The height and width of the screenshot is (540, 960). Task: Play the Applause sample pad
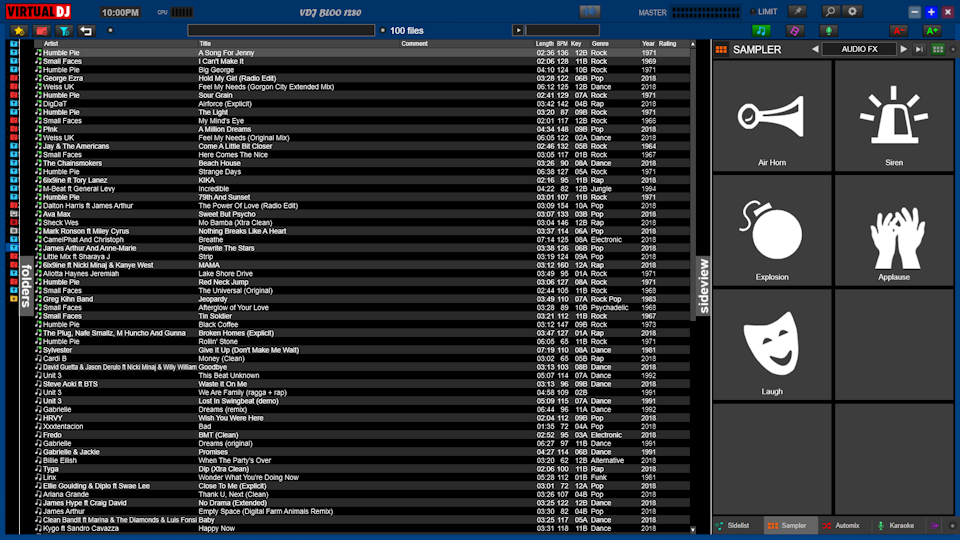coord(894,230)
